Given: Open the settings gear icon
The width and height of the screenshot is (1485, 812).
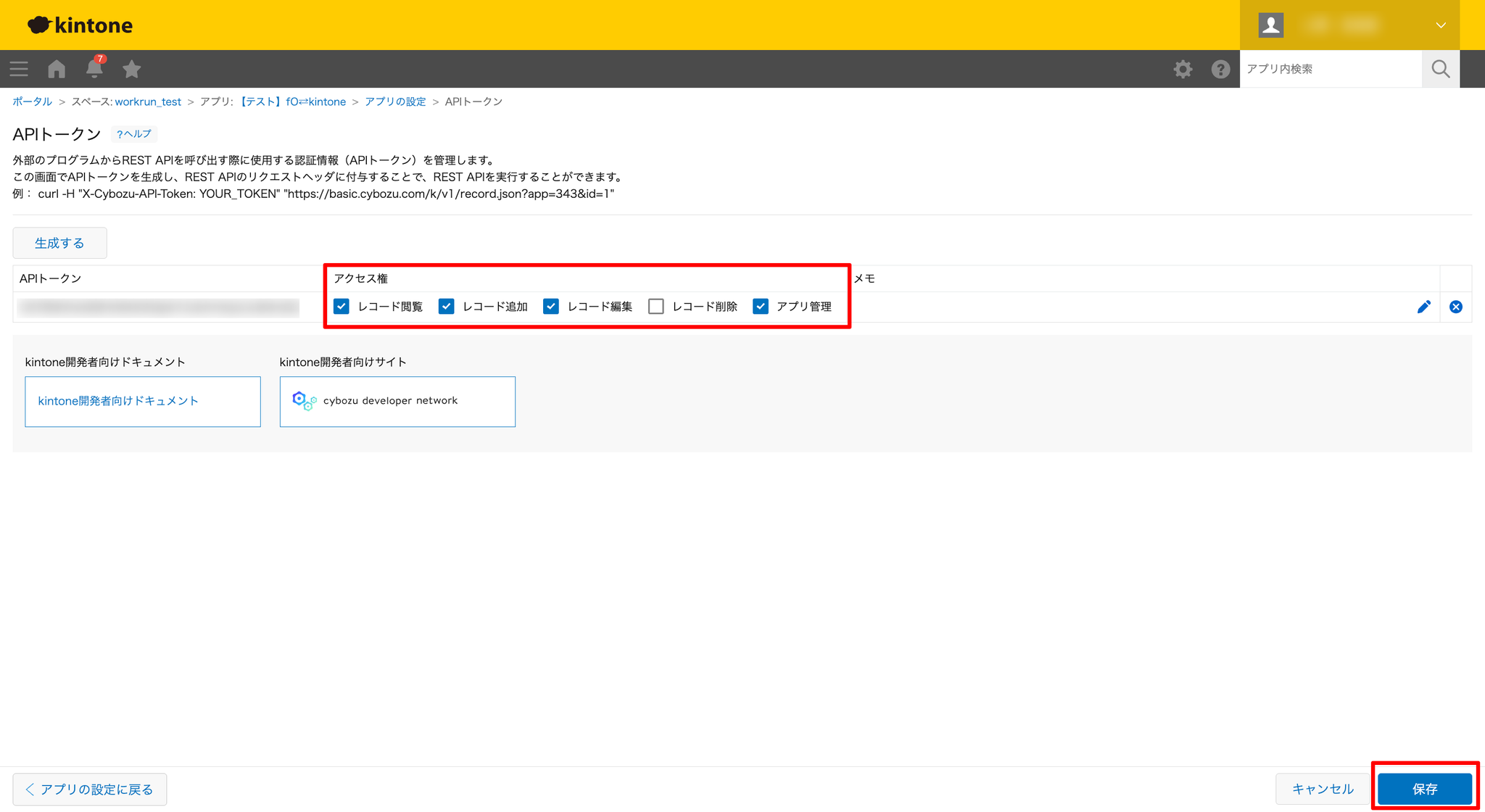Looking at the screenshot, I should click(x=1183, y=69).
